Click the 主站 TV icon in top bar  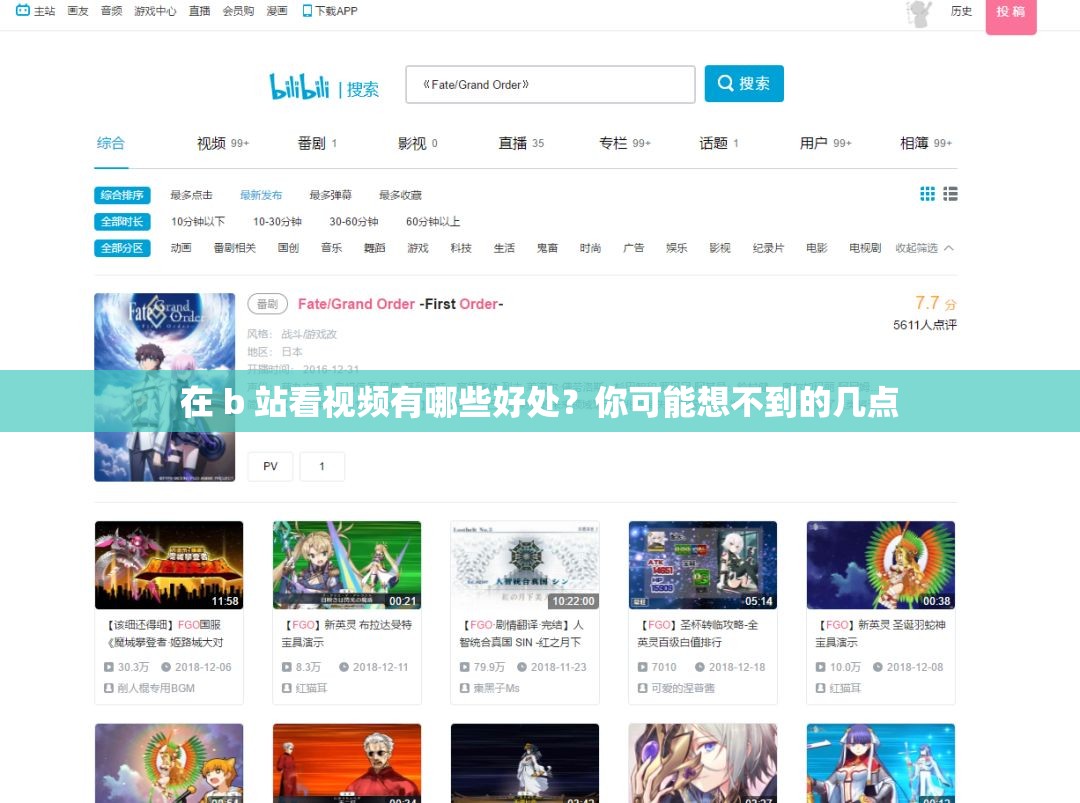23,10
